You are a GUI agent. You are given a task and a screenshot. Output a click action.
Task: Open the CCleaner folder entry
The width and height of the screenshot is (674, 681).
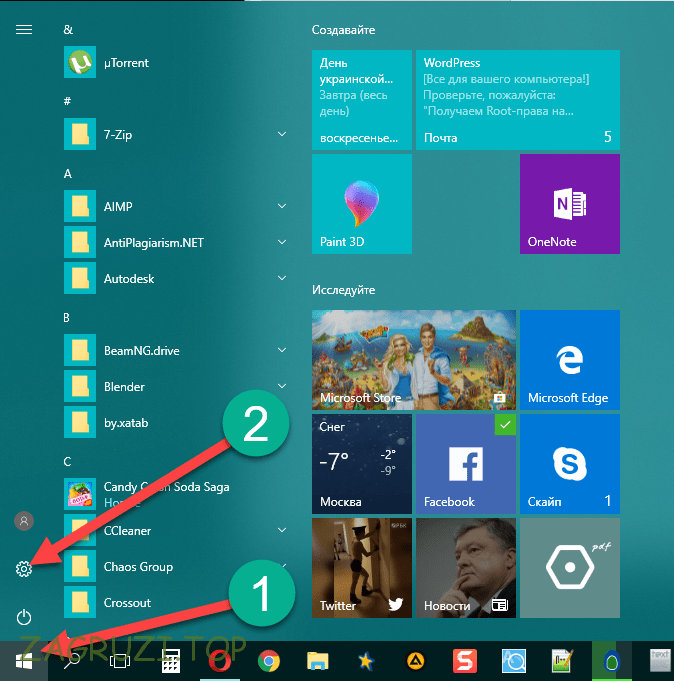(175, 530)
